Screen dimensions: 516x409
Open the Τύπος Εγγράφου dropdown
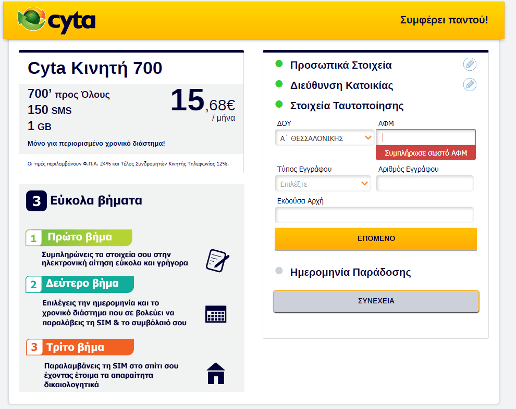pyautogui.click(x=323, y=183)
